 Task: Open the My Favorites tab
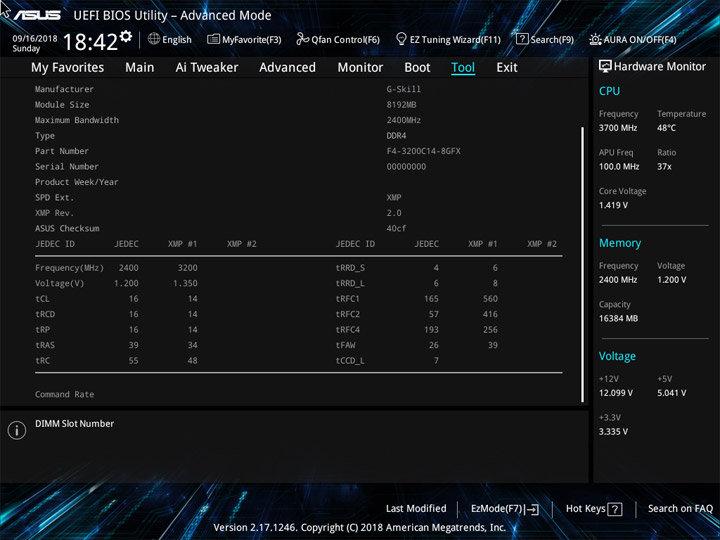pos(68,68)
